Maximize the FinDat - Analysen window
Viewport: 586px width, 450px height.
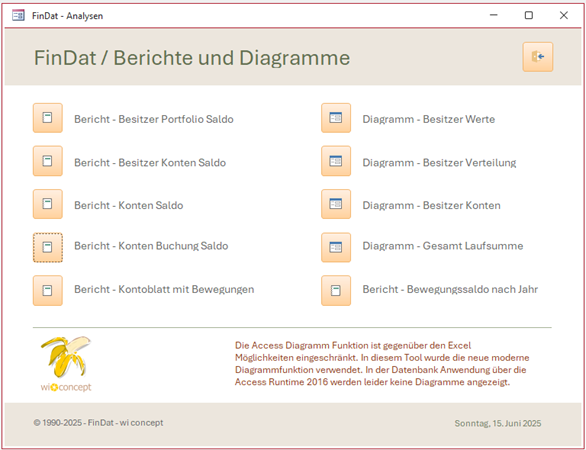click(528, 15)
